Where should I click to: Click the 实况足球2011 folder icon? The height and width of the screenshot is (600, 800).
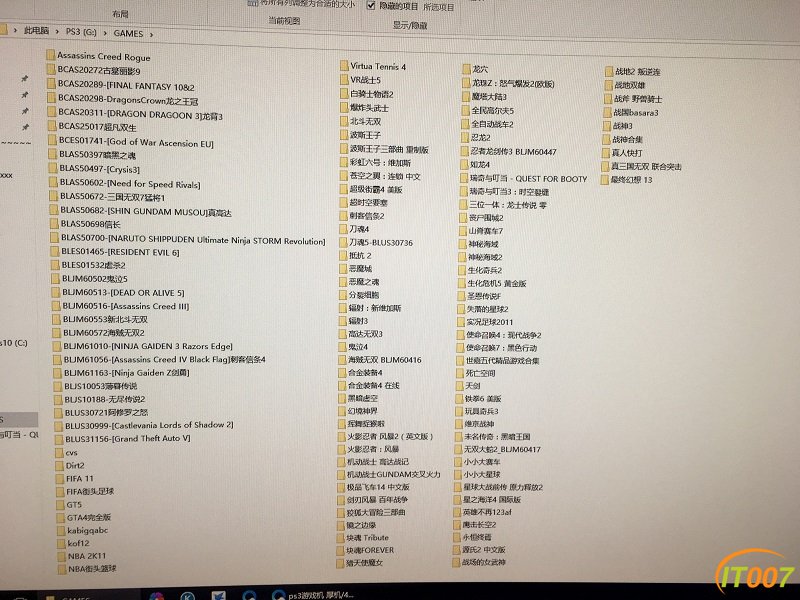coord(461,322)
